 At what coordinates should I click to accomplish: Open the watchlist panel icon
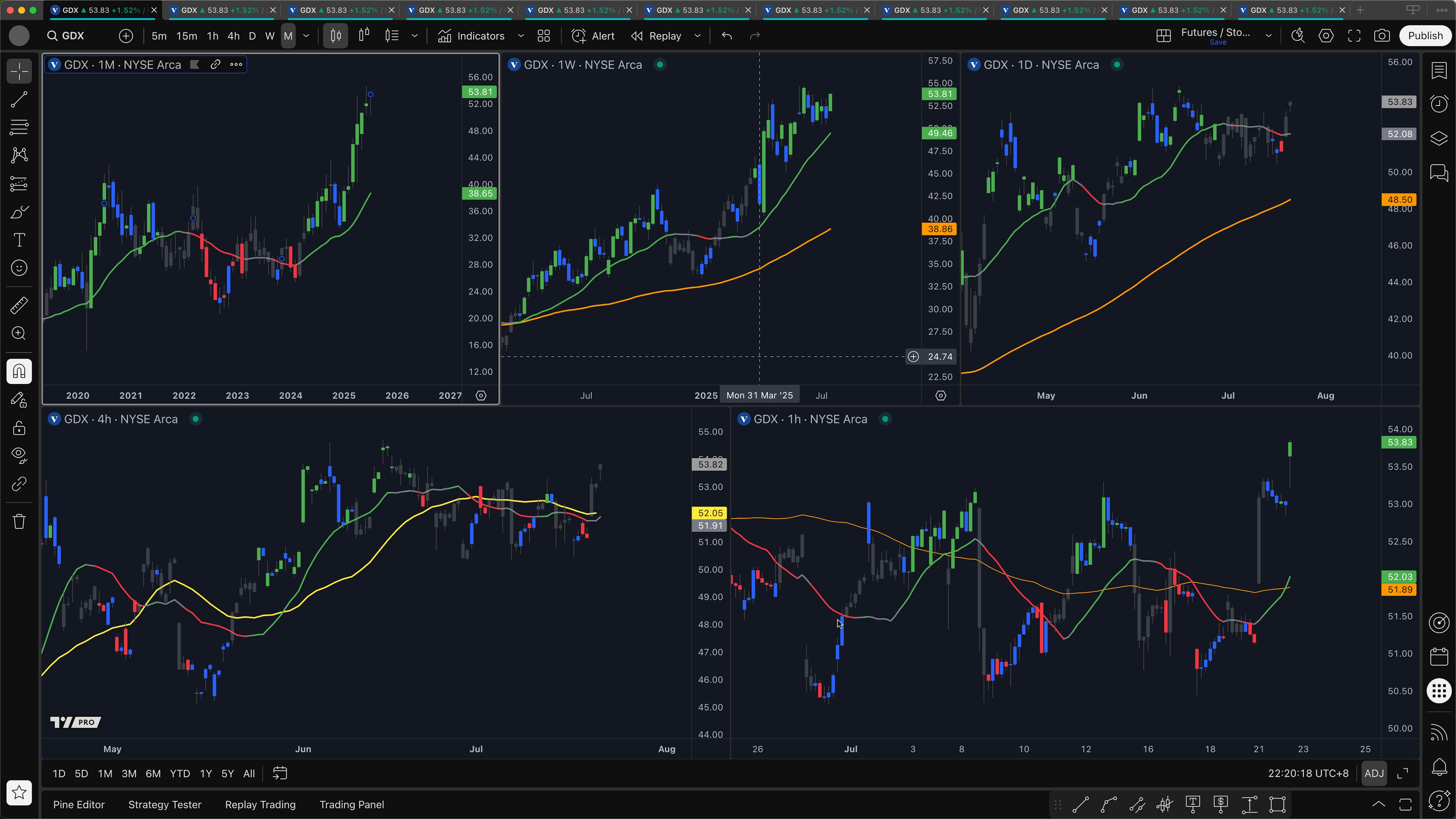1439,71
